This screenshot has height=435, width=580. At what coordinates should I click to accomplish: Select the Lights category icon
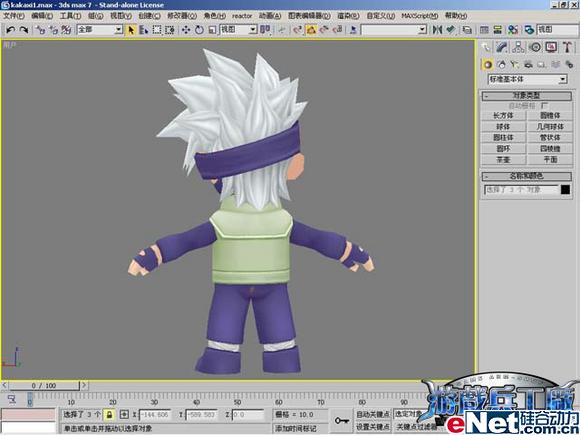click(515, 65)
